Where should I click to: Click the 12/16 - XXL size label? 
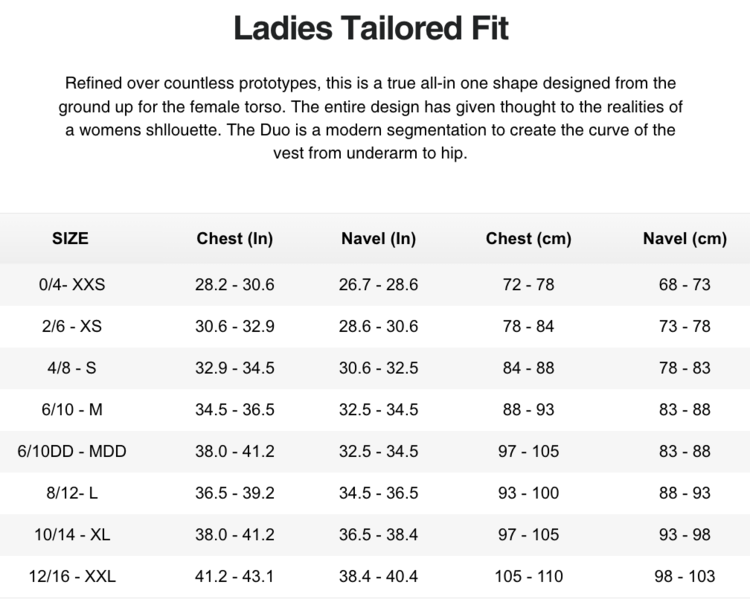[72, 577]
